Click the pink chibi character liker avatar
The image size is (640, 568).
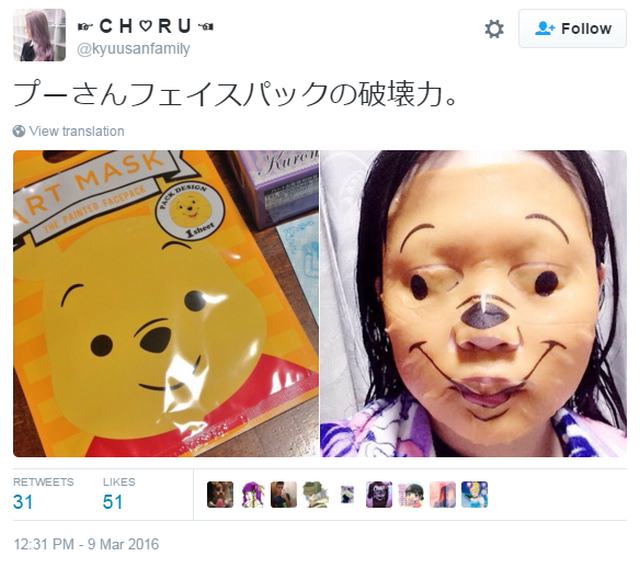[411, 495]
